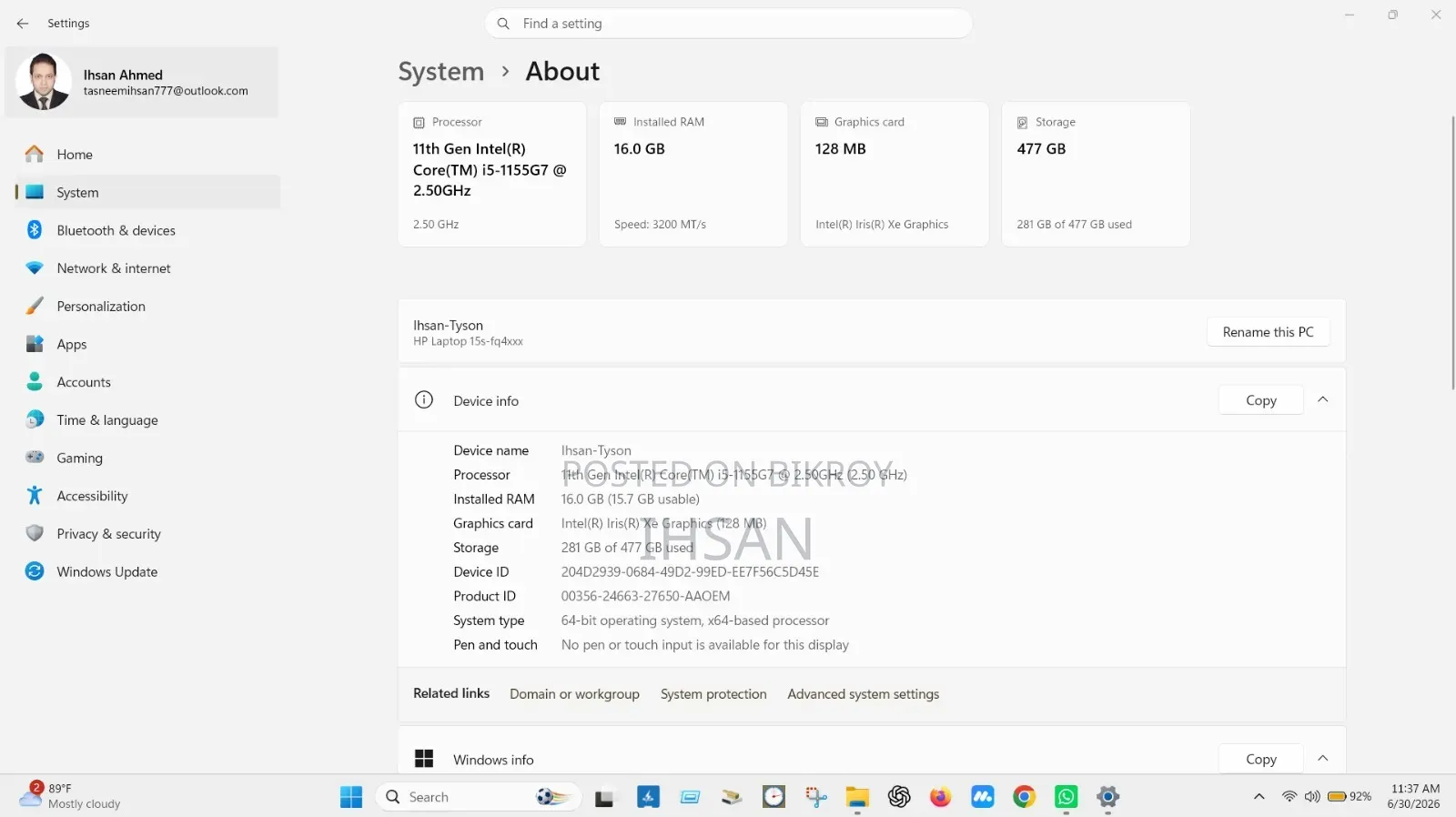Click the Storage info card

(1096, 174)
